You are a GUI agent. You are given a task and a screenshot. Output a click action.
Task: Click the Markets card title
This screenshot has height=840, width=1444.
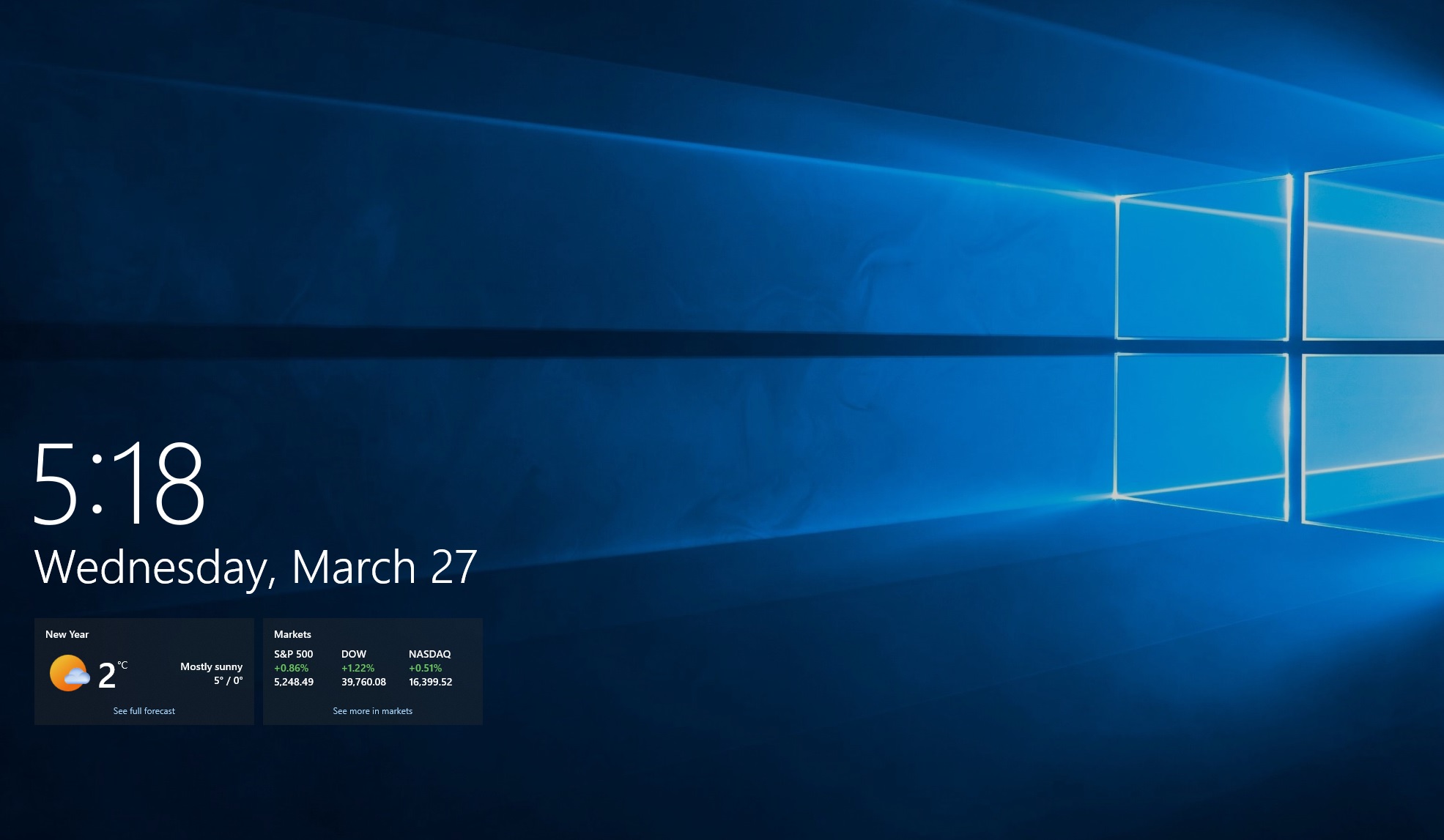292,634
